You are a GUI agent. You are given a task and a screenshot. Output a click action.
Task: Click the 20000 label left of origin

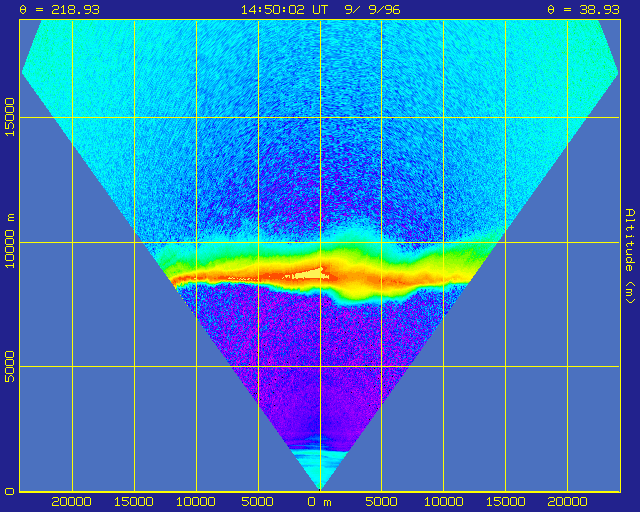coord(71,502)
